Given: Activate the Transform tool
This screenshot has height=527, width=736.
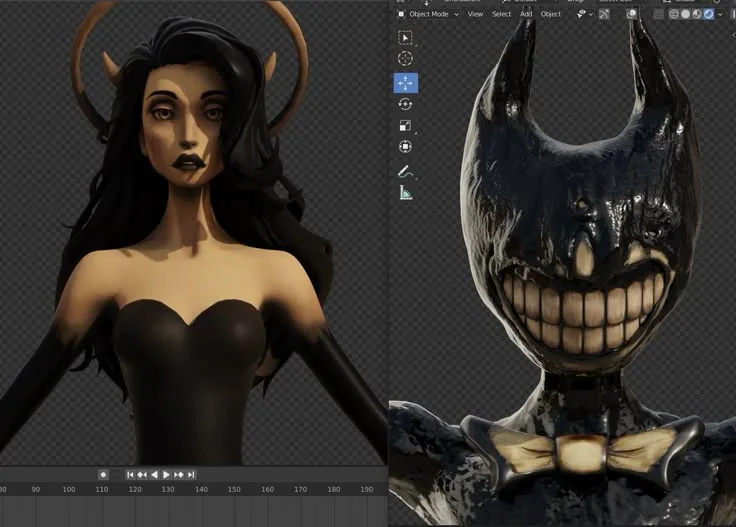Looking at the screenshot, I should click(x=405, y=147).
